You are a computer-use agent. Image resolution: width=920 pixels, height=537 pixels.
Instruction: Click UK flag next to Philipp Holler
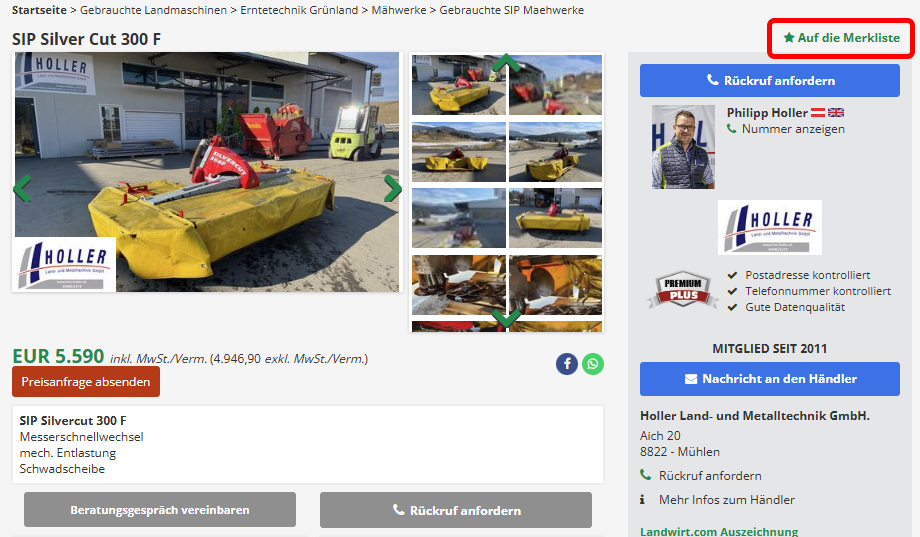coord(836,113)
